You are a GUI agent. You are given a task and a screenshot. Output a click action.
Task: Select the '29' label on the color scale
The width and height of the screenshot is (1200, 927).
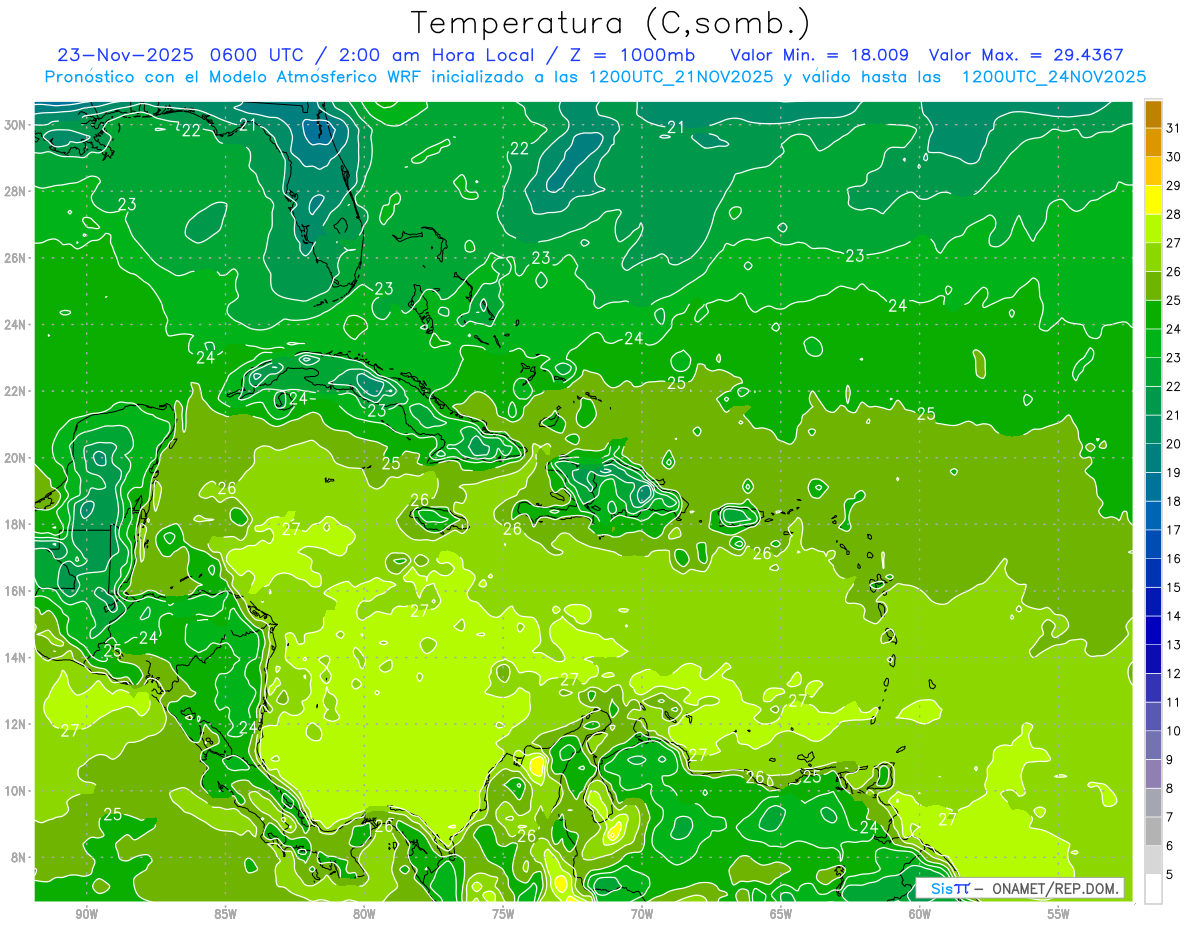pyautogui.click(x=1173, y=185)
